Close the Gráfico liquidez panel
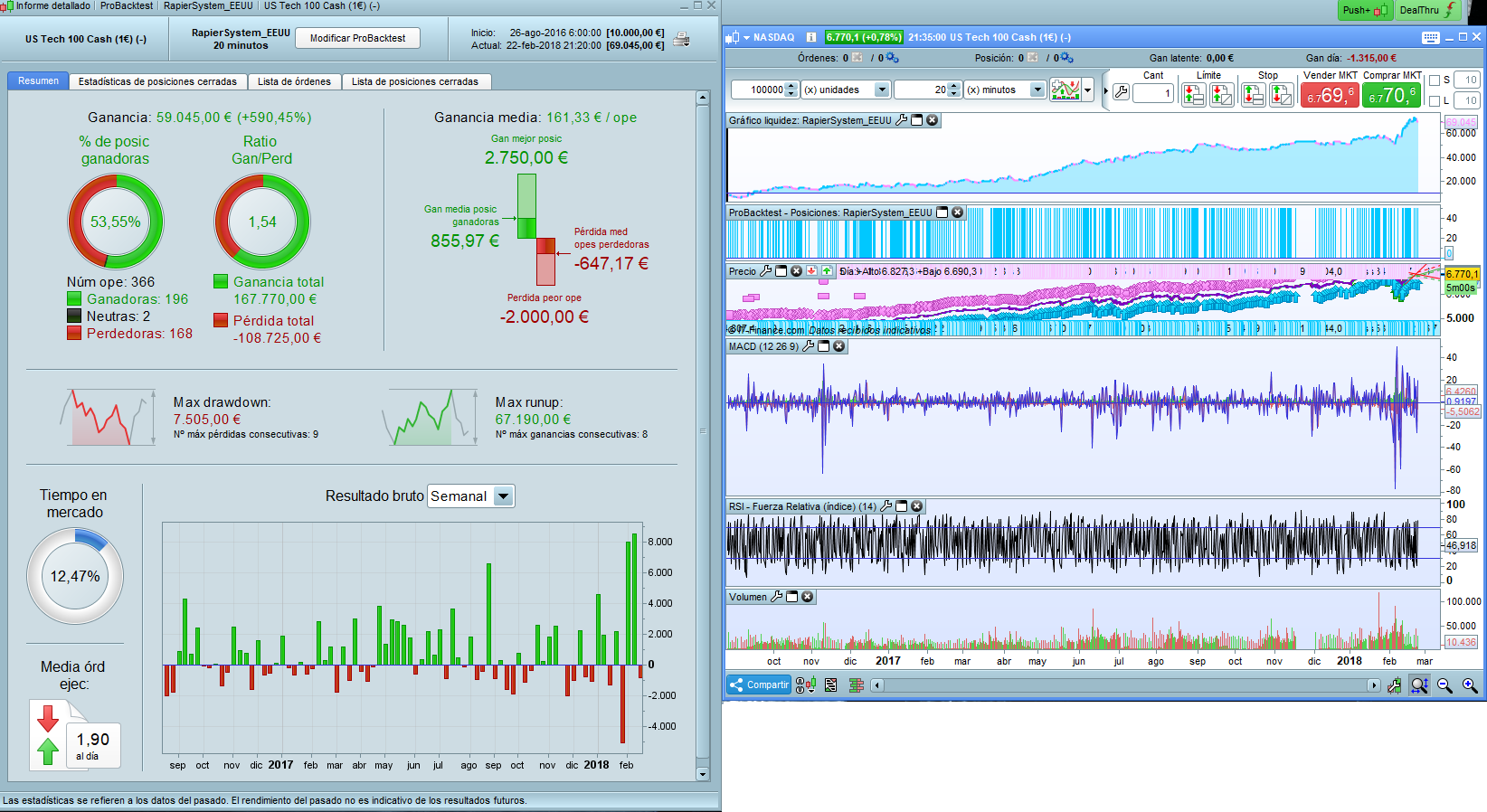Screen dimensions: 1487x812 pos(933,120)
